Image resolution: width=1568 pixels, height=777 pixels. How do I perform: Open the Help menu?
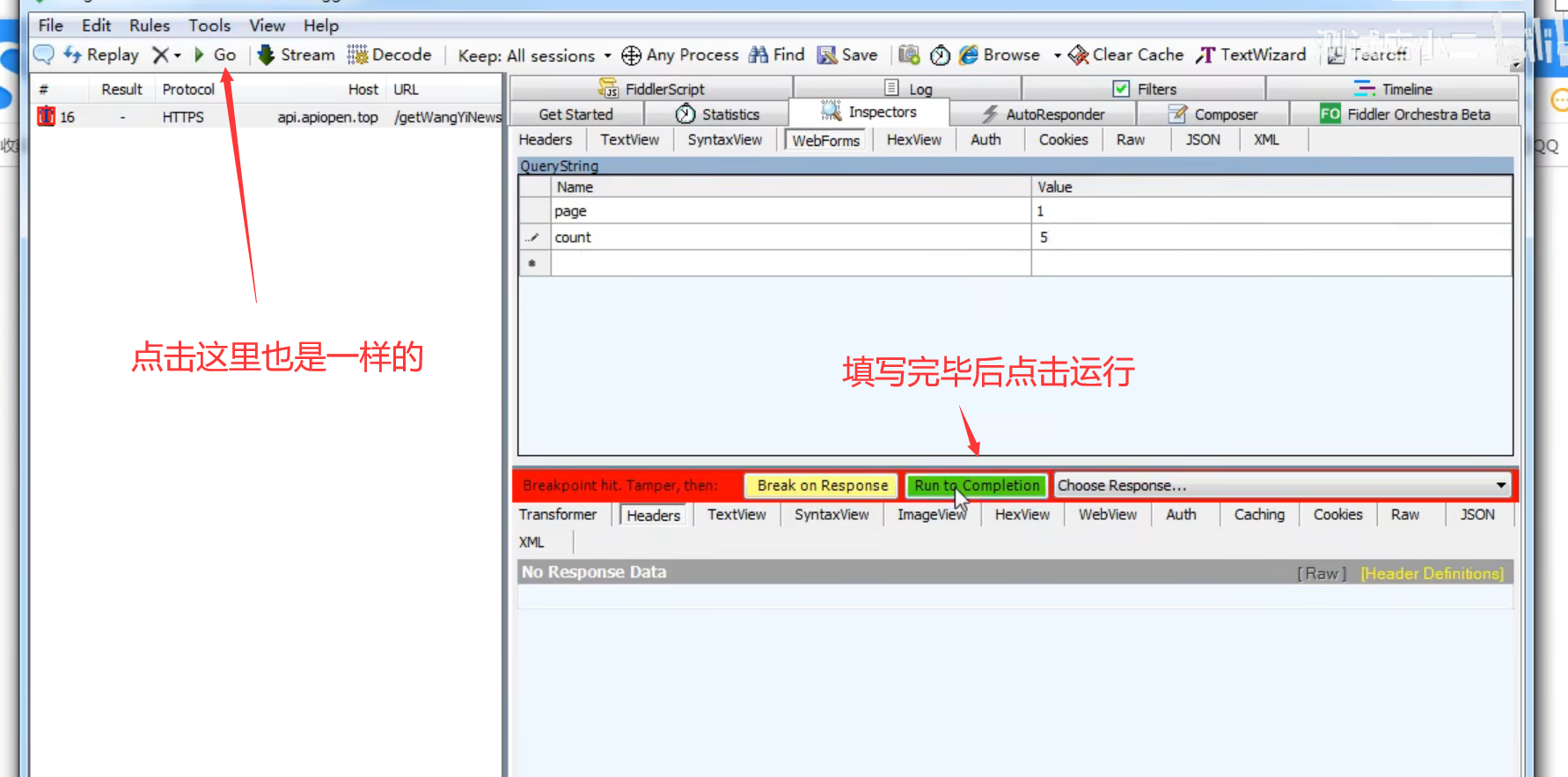pyautogui.click(x=321, y=26)
